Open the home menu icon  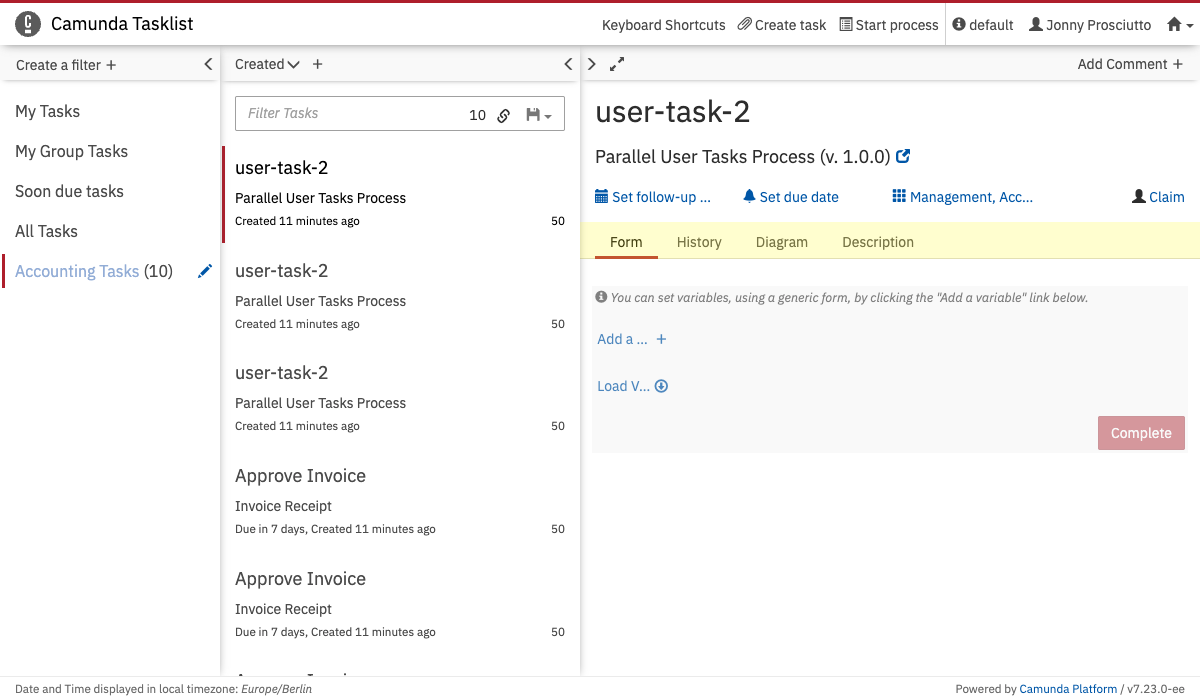pos(1179,25)
